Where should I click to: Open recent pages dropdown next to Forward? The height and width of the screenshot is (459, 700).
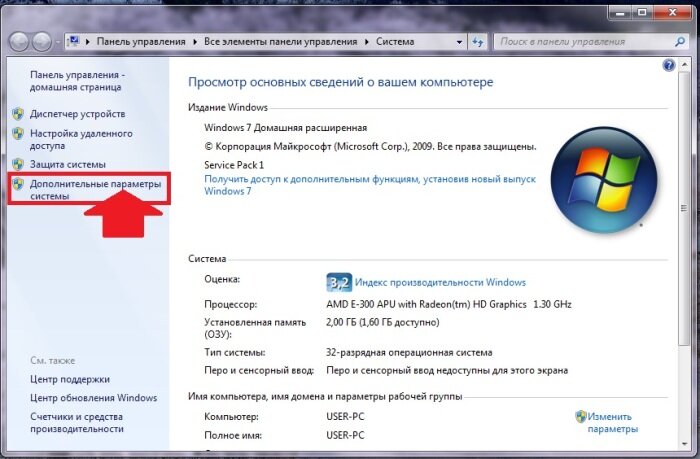[x=58, y=42]
